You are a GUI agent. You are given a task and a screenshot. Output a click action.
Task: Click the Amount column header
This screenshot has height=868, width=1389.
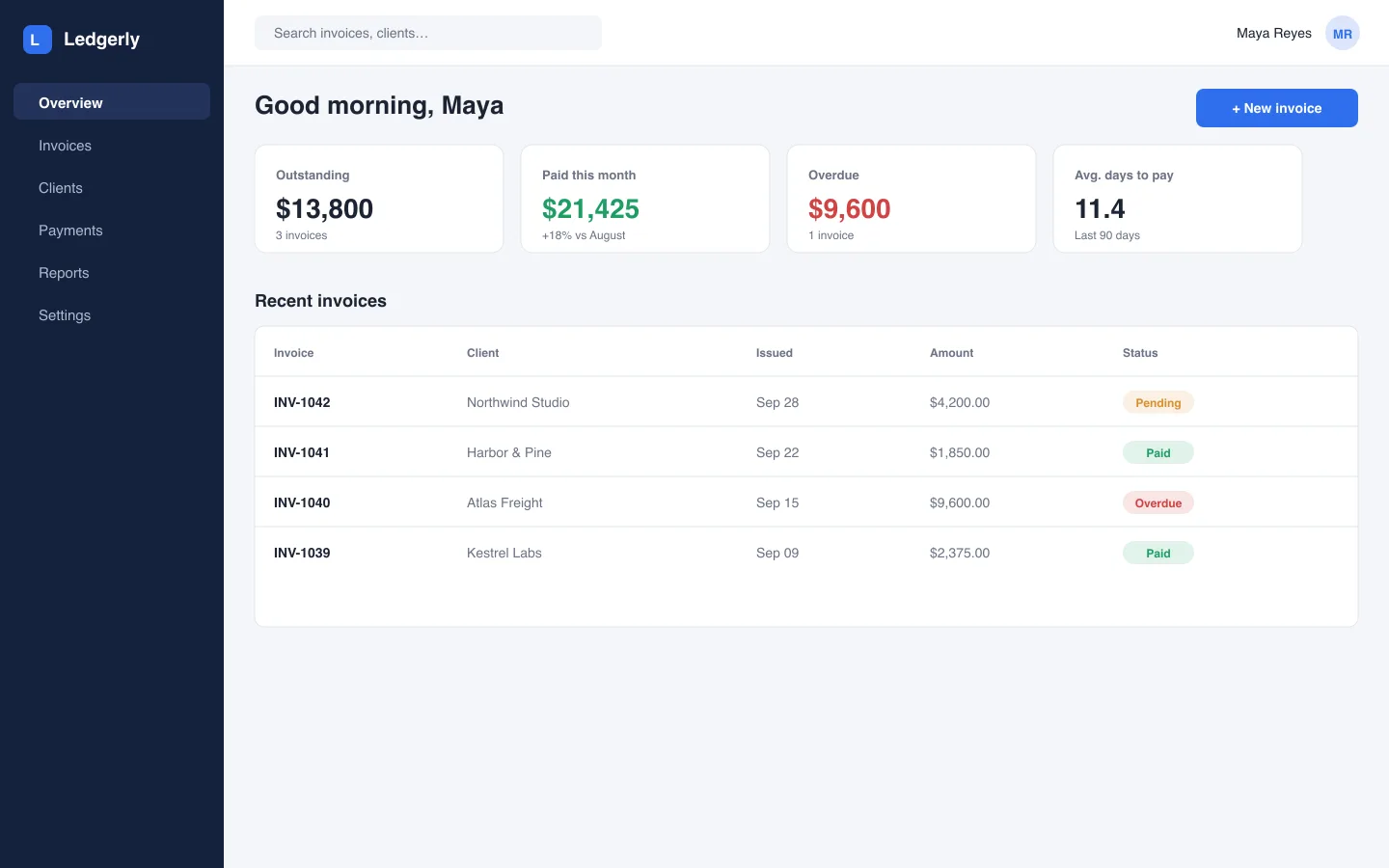point(951,353)
